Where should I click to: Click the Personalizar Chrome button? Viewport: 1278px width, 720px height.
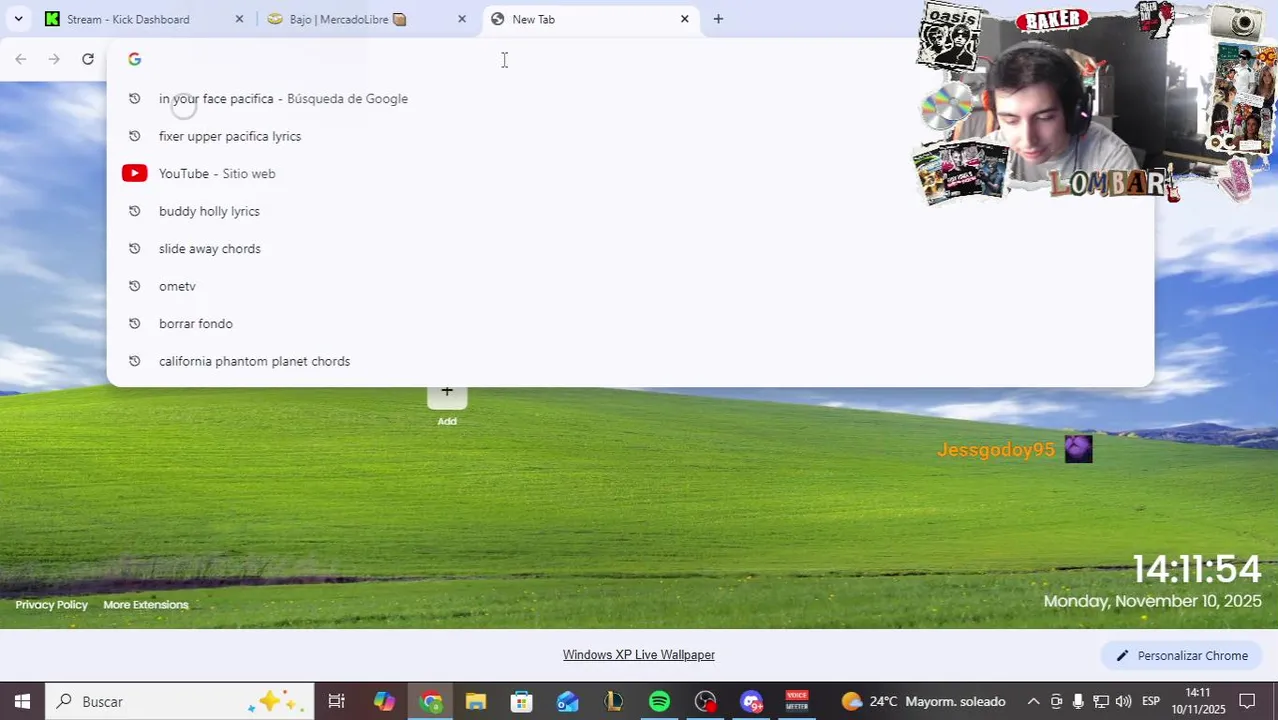[x=1182, y=656]
